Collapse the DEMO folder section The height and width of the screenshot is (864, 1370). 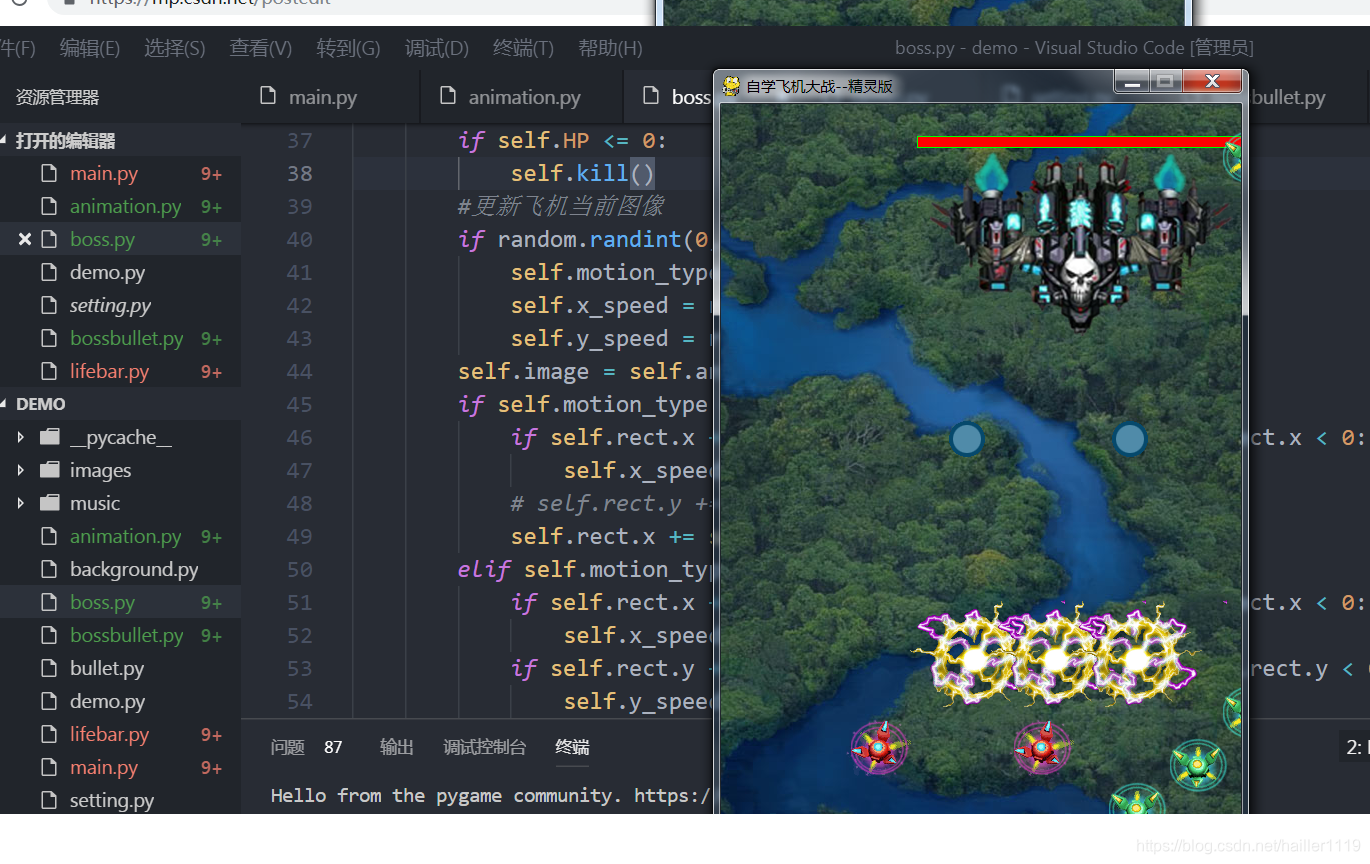(x=41, y=404)
